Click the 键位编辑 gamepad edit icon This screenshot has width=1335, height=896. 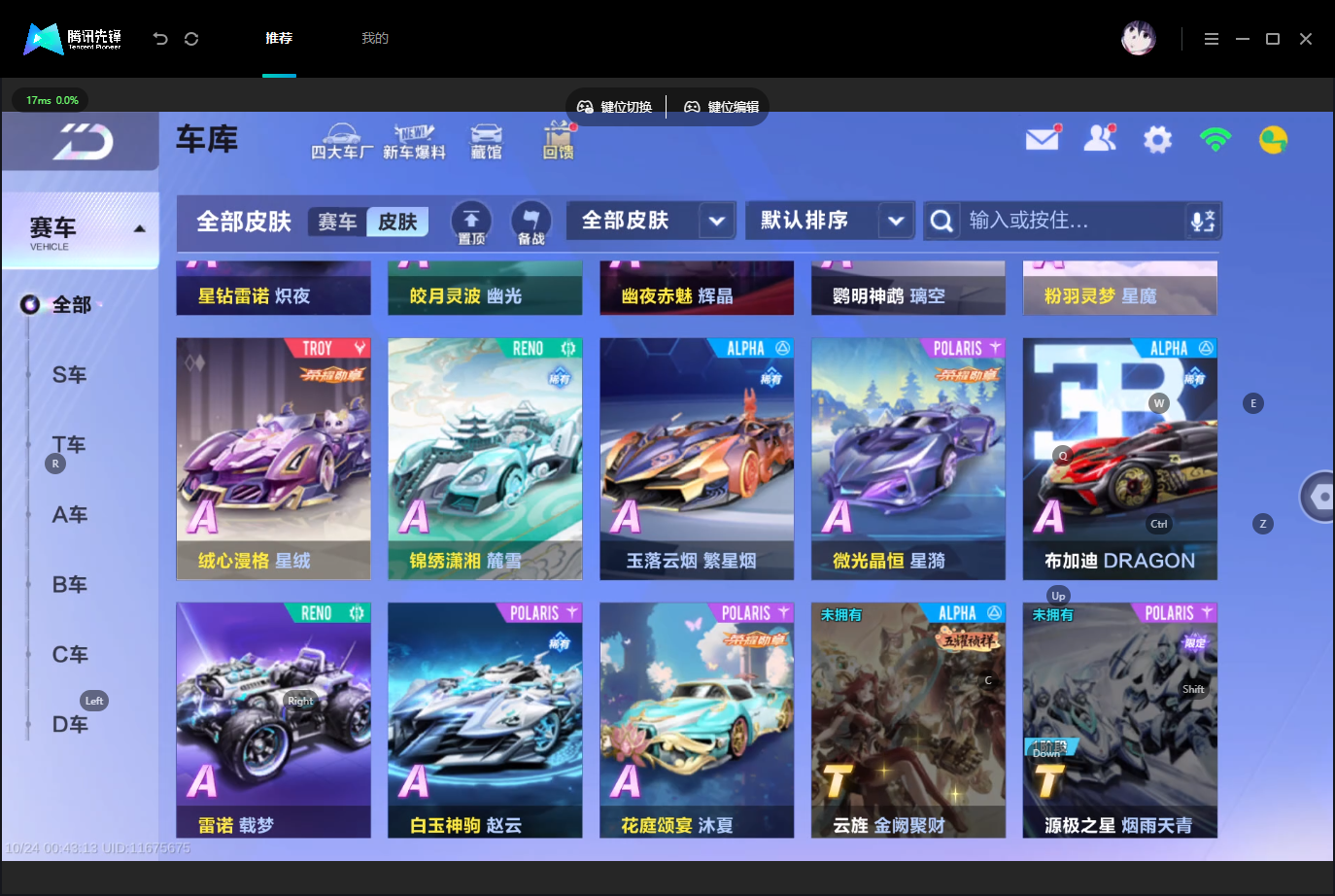coord(692,107)
